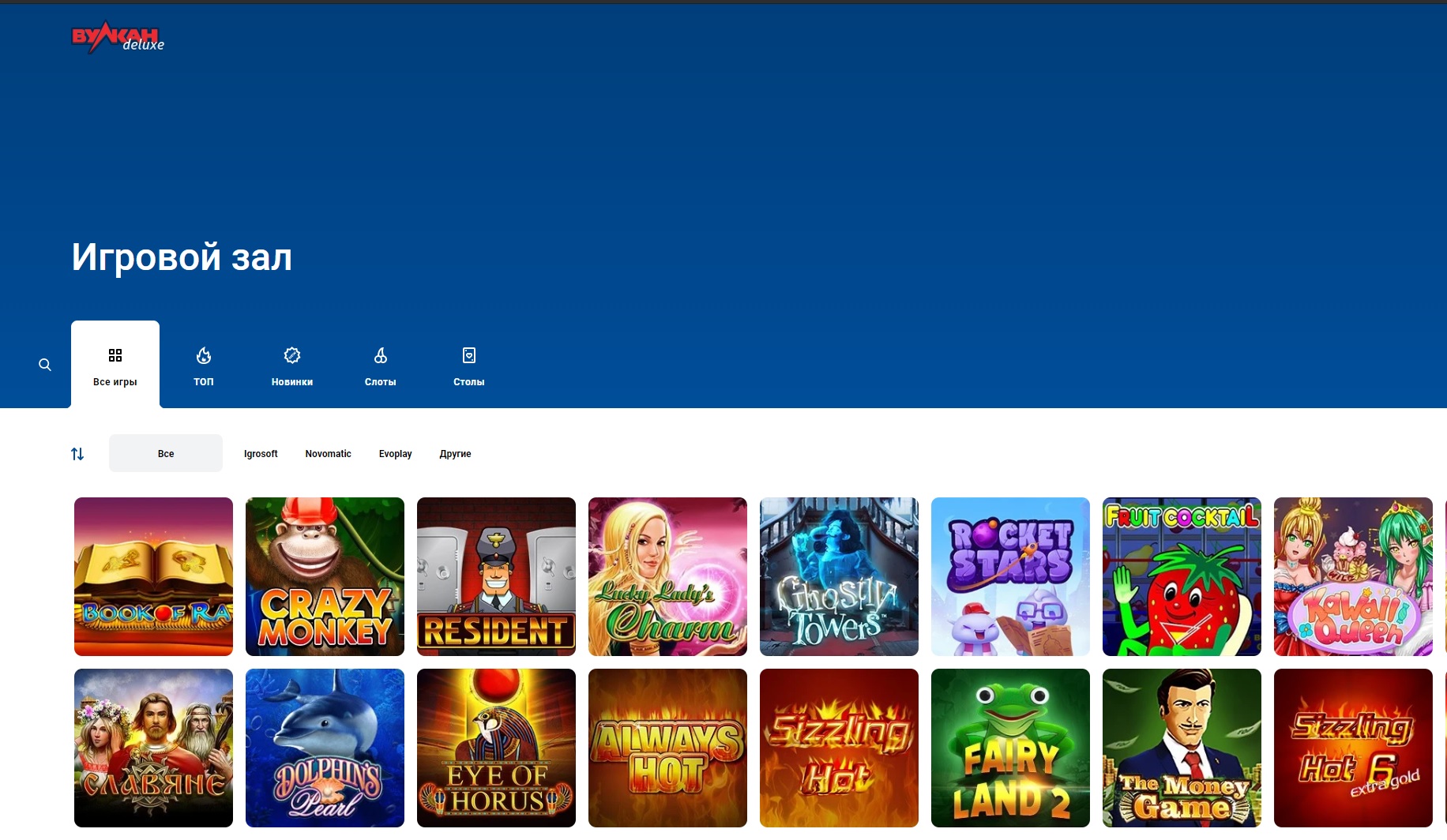
Task: Start the Resident slot game
Action: 496,576
